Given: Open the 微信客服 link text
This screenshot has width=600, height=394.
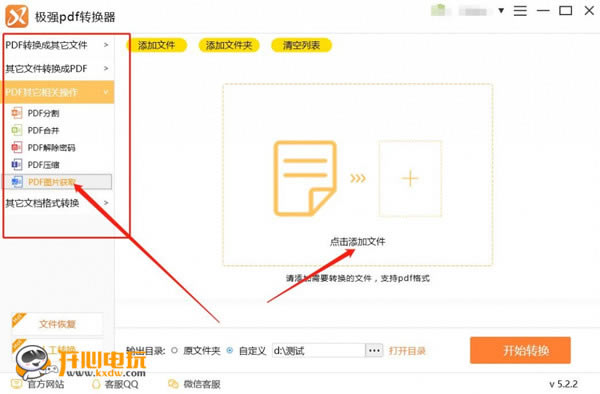Looking at the screenshot, I should coord(202,384).
